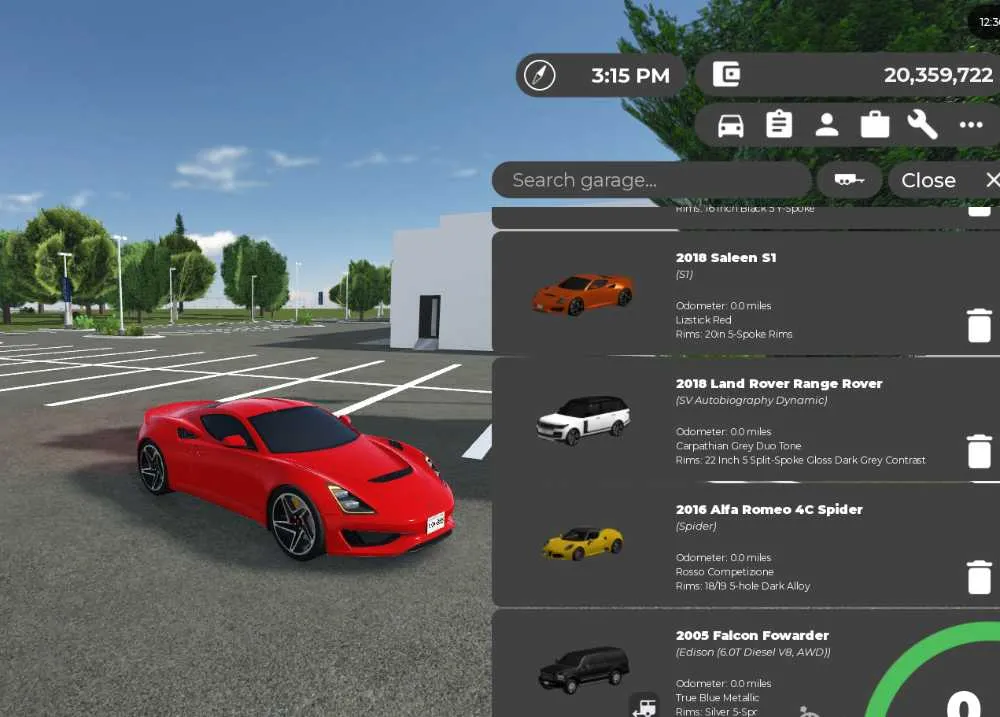Image resolution: width=1000 pixels, height=717 pixels.
Task: Open the car garage icon in the toolbar
Action: (x=730, y=125)
